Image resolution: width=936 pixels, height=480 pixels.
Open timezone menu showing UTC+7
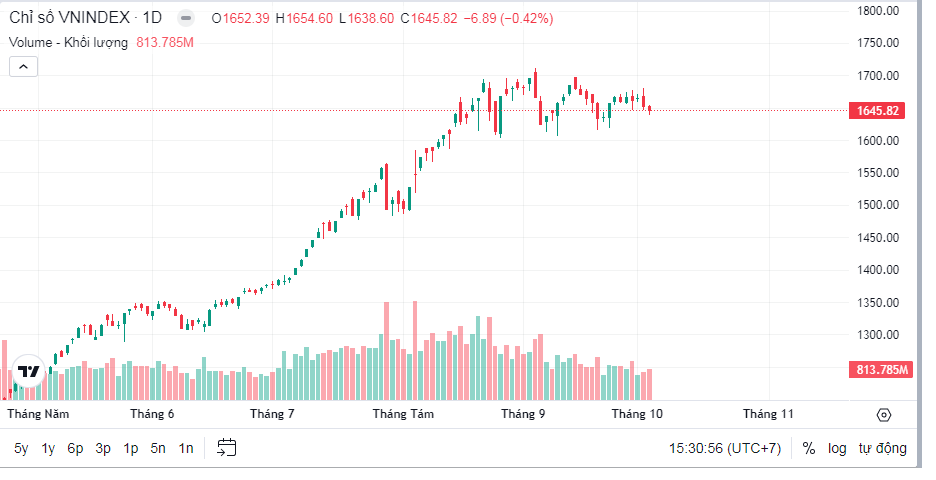click(x=725, y=448)
